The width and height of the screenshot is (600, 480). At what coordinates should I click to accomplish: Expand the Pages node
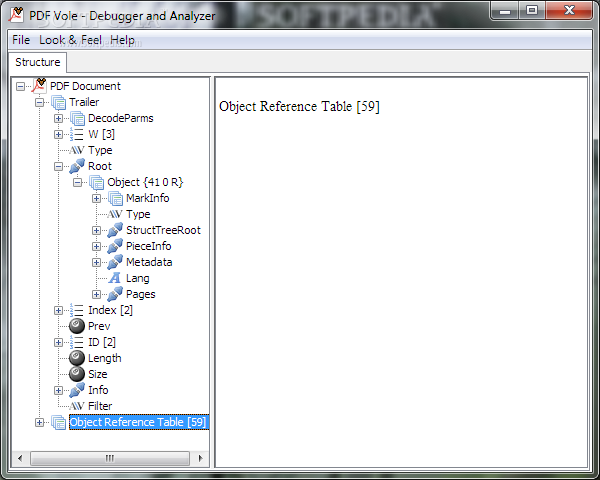pyautogui.click(x=96, y=294)
